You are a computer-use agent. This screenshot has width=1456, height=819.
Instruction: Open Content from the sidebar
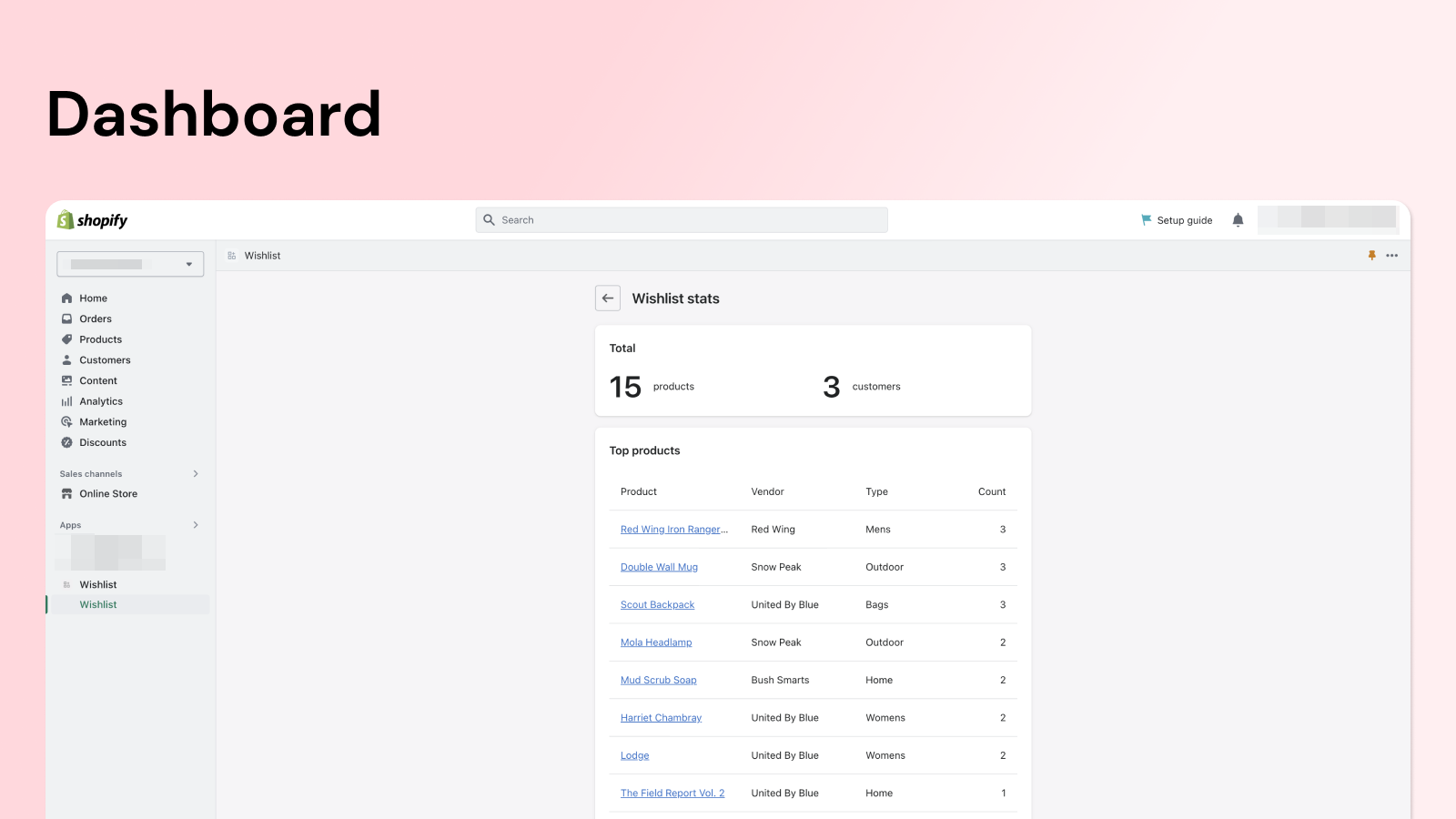click(97, 380)
